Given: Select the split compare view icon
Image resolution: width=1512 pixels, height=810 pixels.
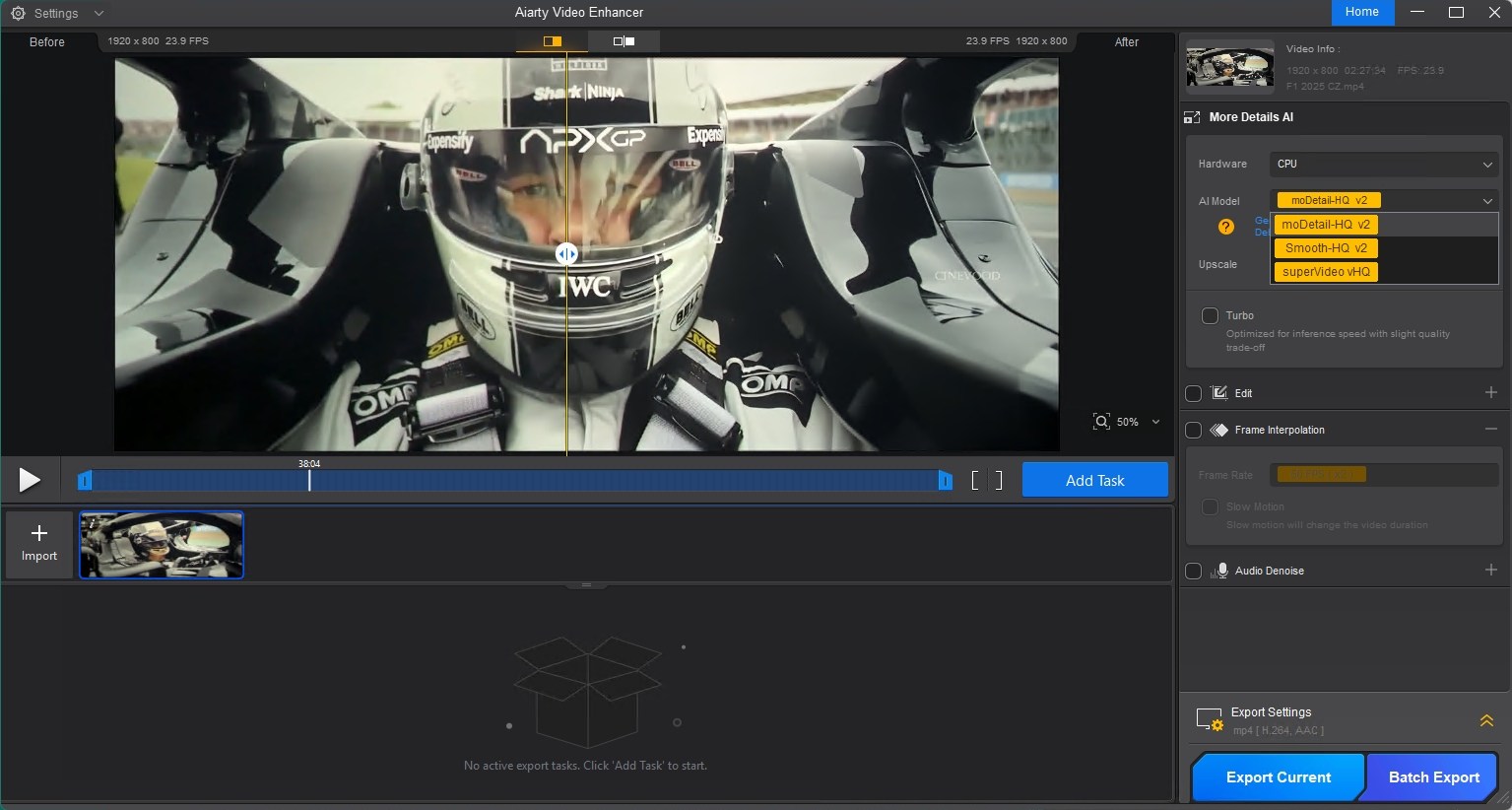Looking at the screenshot, I should (552, 41).
